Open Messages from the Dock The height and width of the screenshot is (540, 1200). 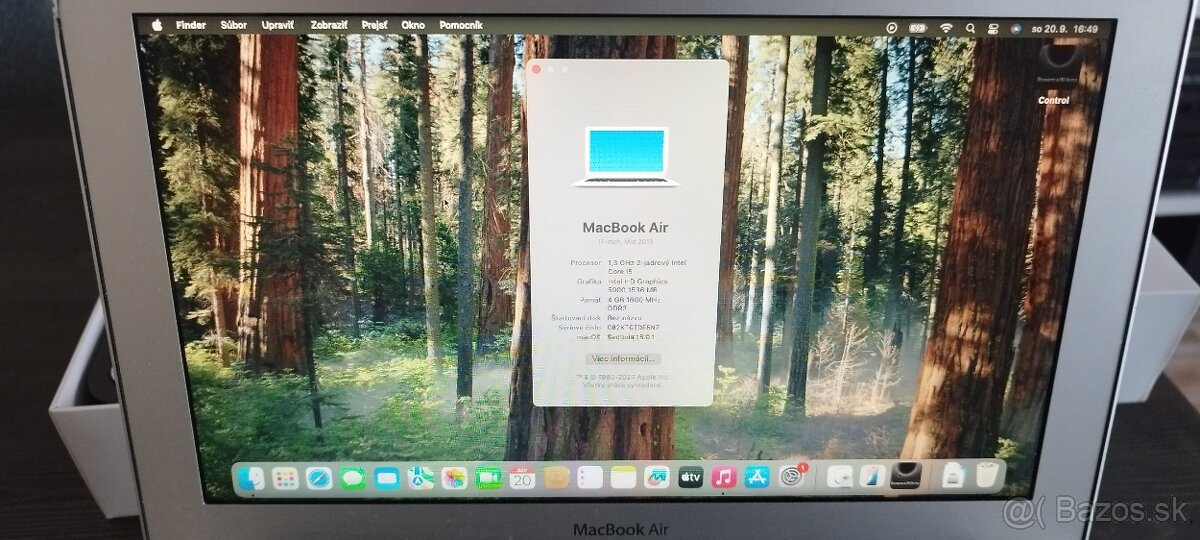(353, 478)
